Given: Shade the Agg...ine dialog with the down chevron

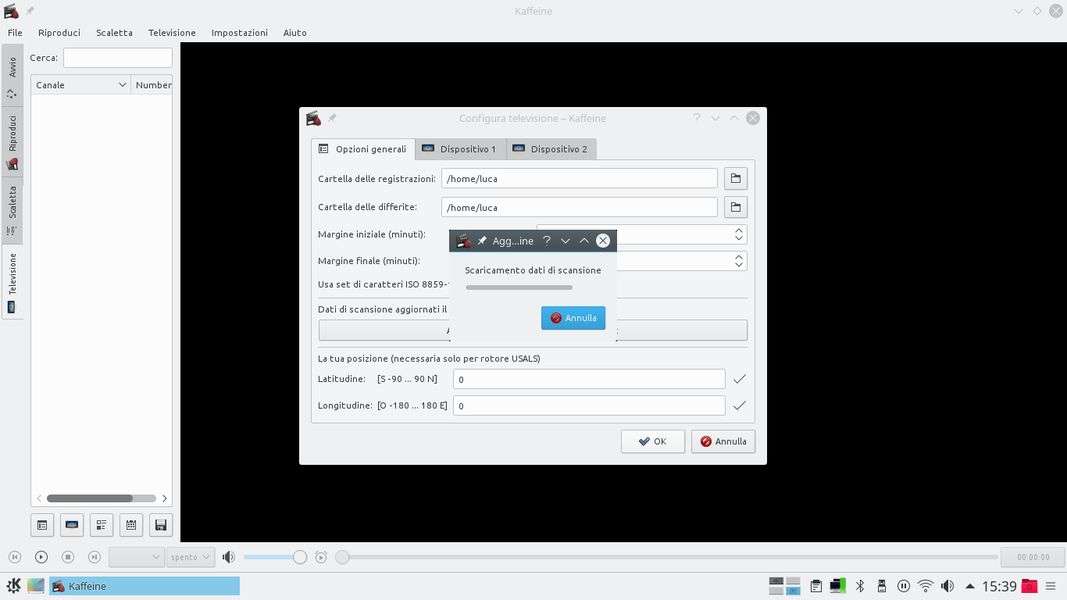Looking at the screenshot, I should click(565, 241).
